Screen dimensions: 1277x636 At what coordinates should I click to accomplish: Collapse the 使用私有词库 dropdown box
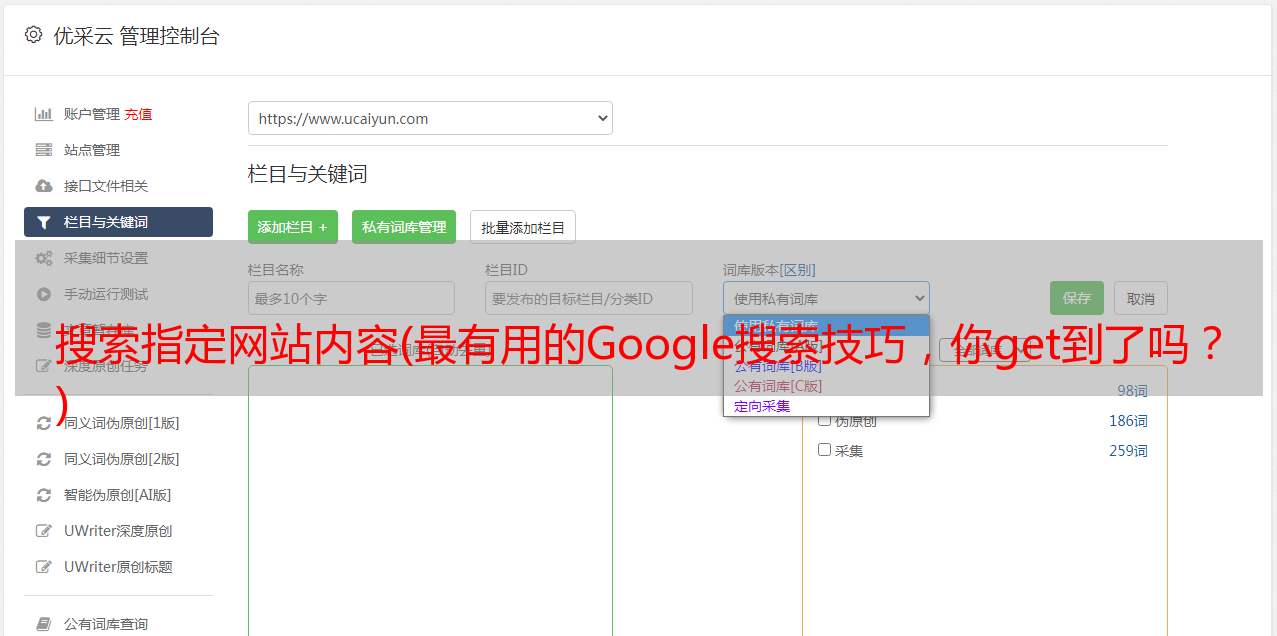pos(826,298)
